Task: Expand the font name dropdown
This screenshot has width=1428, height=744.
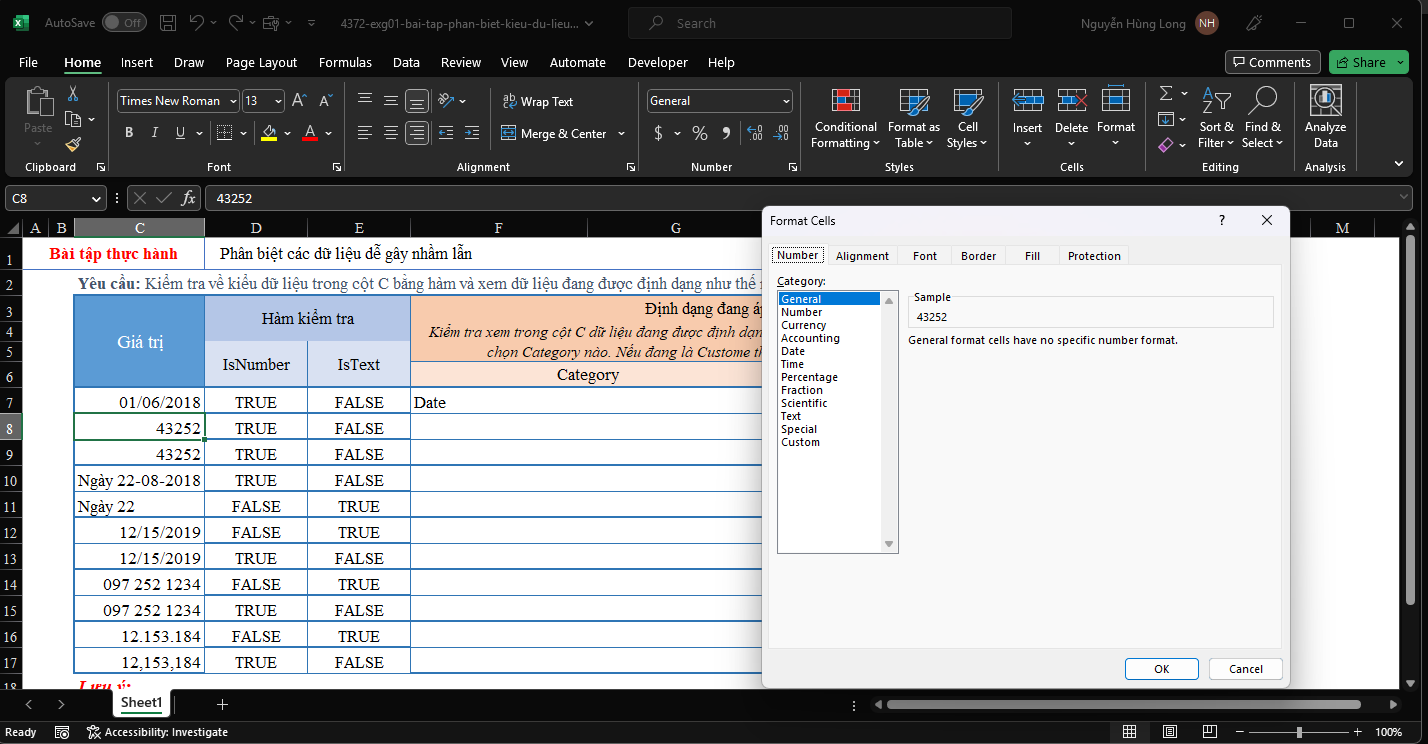Action: (x=233, y=101)
